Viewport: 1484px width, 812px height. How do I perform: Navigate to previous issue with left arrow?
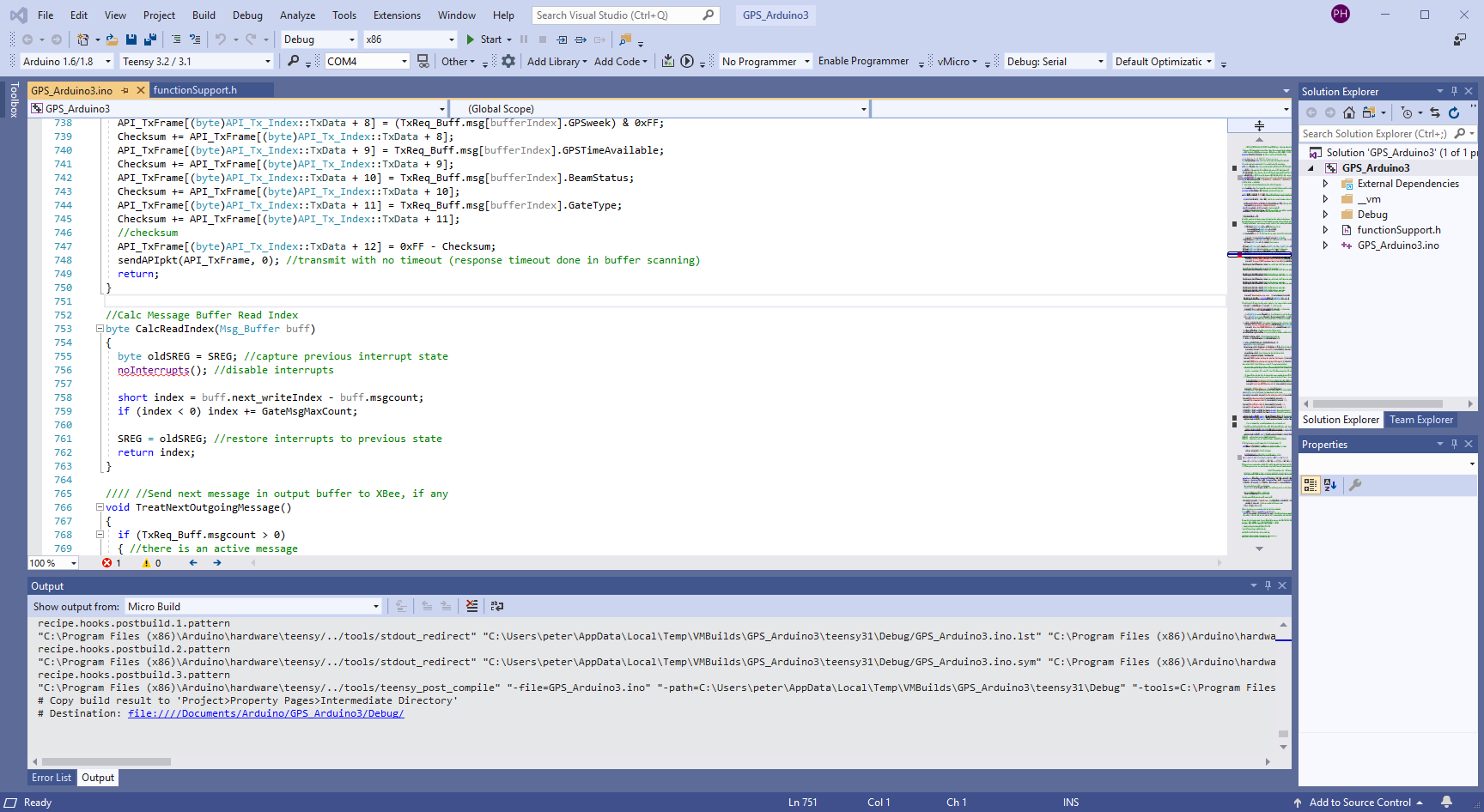193,563
